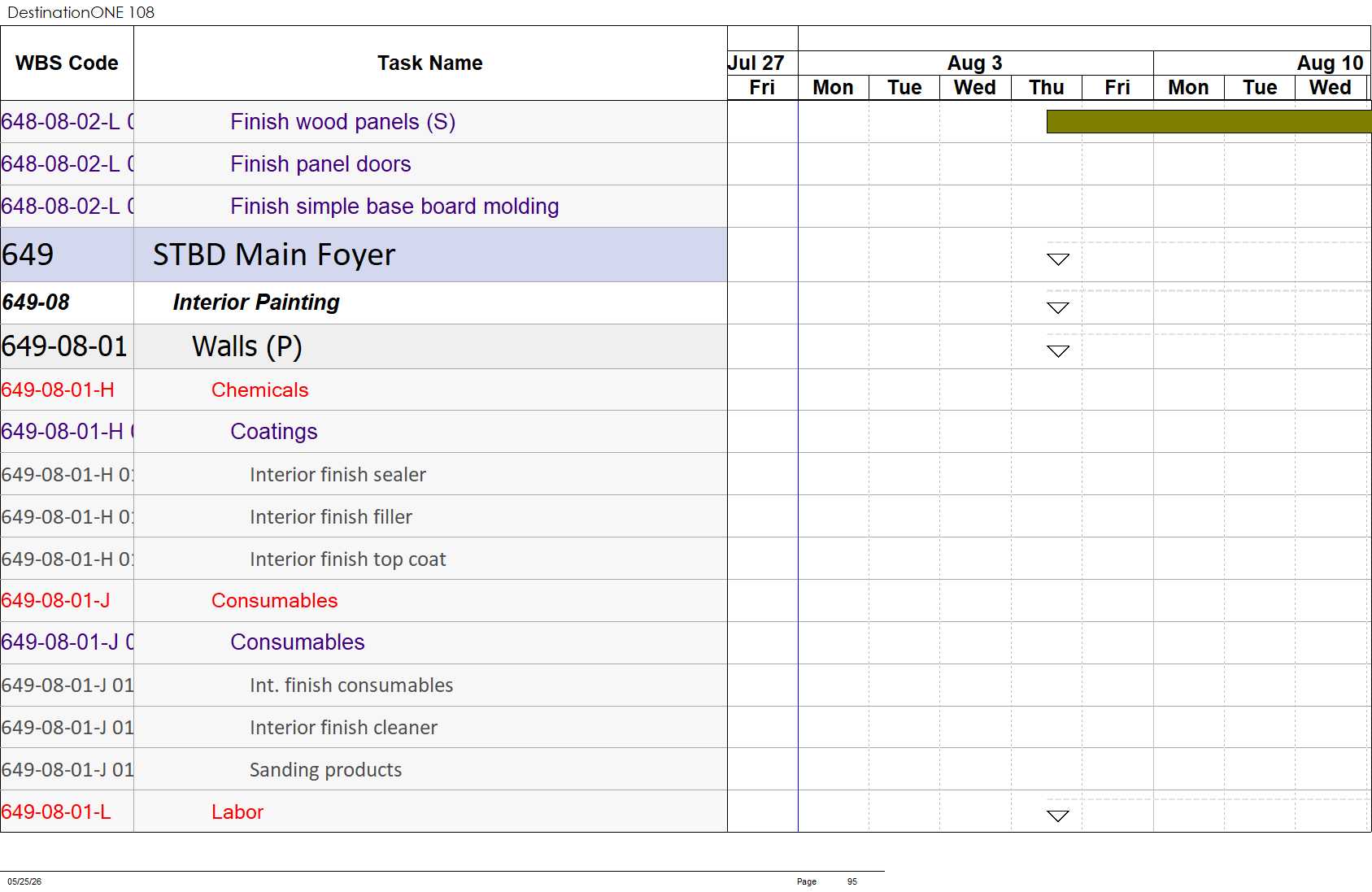Select the red 'Consumables' task name
This screenshot has height=892, width=1372.
tap(275, 600)
